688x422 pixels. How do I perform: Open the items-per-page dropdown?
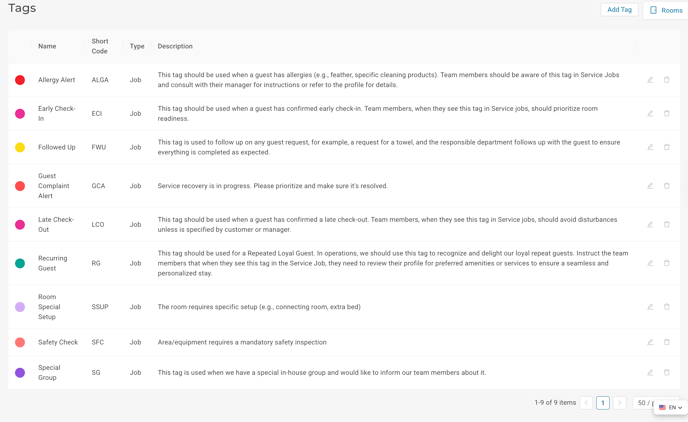coord(644,403)
